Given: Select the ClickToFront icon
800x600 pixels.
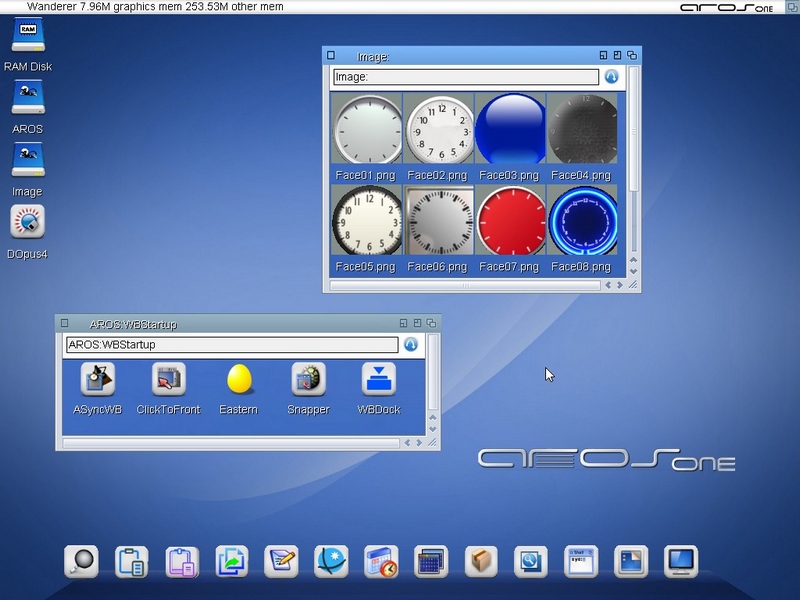Looking at the screenshot, I should click(168, 379).
